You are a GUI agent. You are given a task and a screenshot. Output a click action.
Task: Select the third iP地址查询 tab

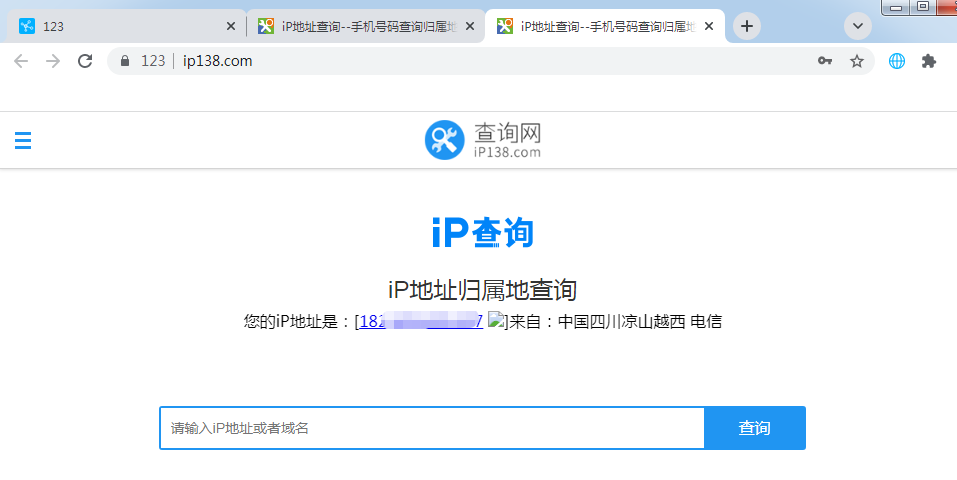point(604,26)
